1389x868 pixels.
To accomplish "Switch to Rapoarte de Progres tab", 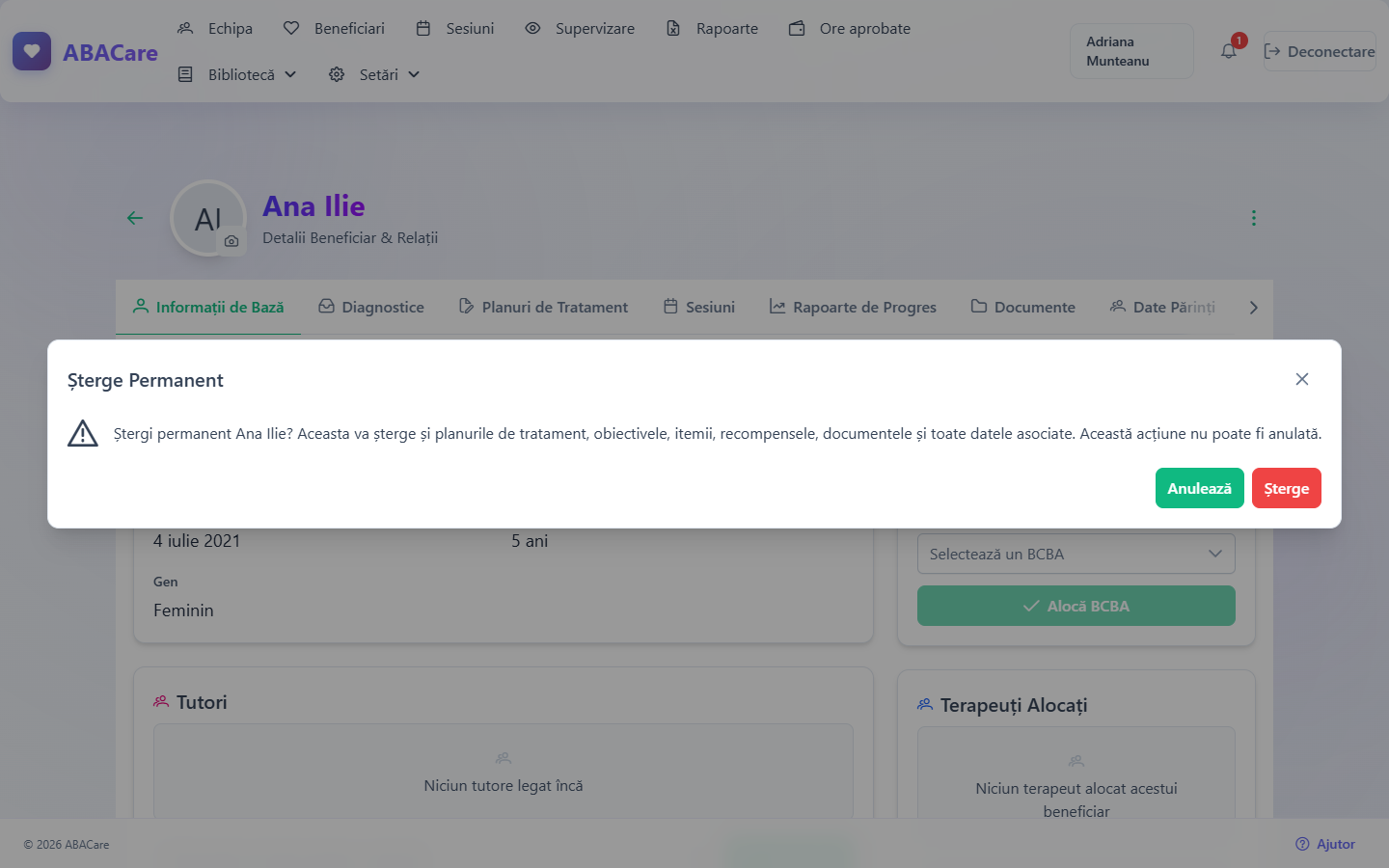I will point(853,307).
